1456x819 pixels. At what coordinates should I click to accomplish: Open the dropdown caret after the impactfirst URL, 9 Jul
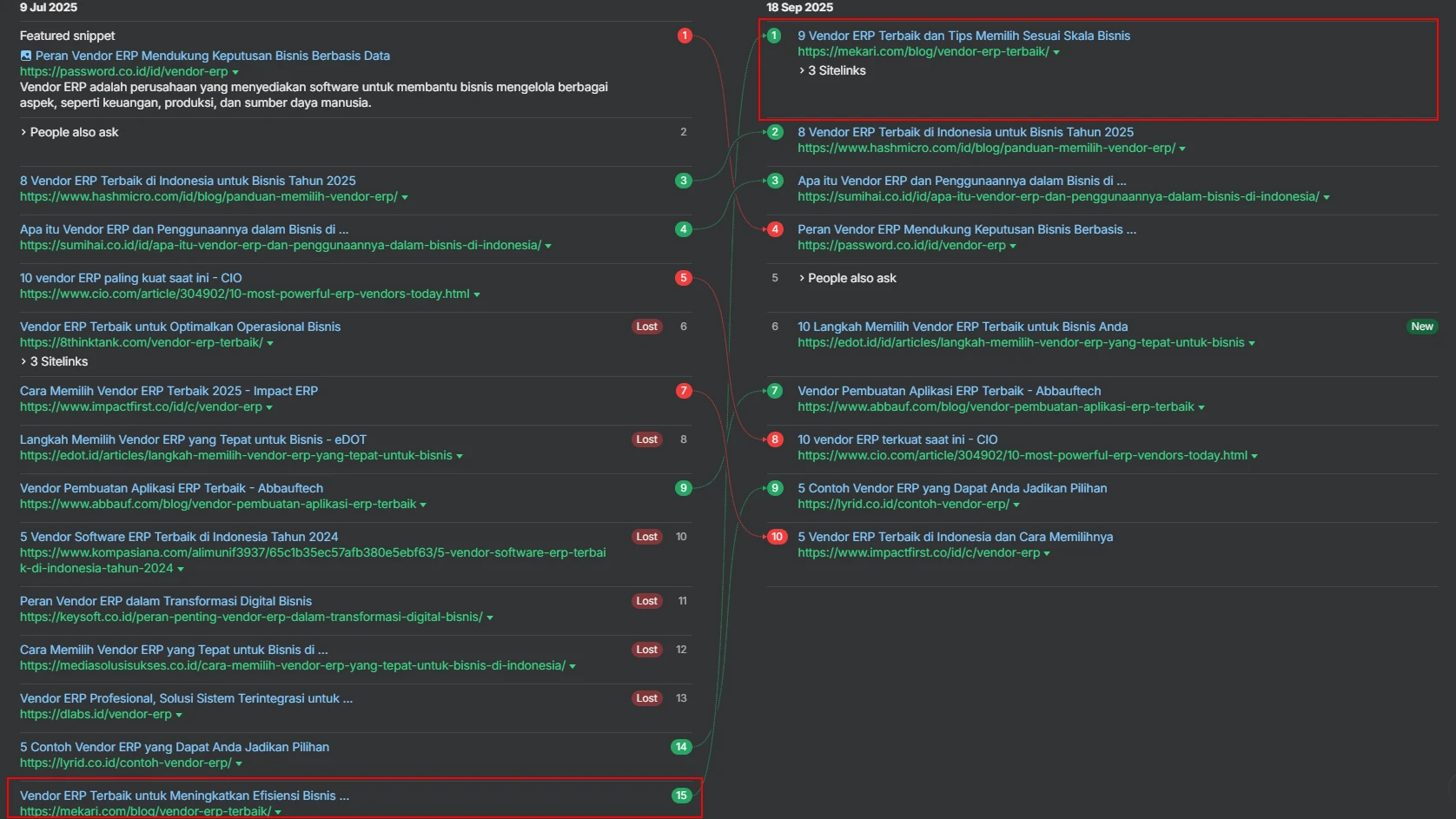point(269,407)
